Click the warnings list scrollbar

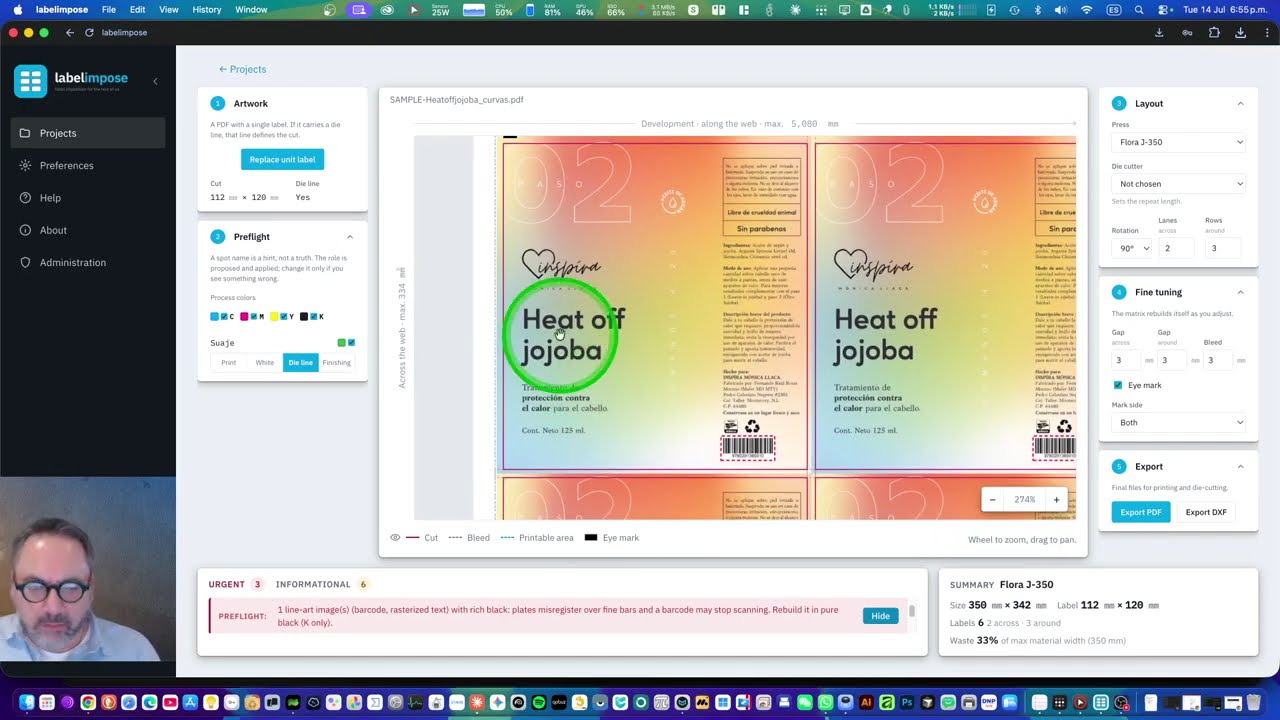coord(912,610)
